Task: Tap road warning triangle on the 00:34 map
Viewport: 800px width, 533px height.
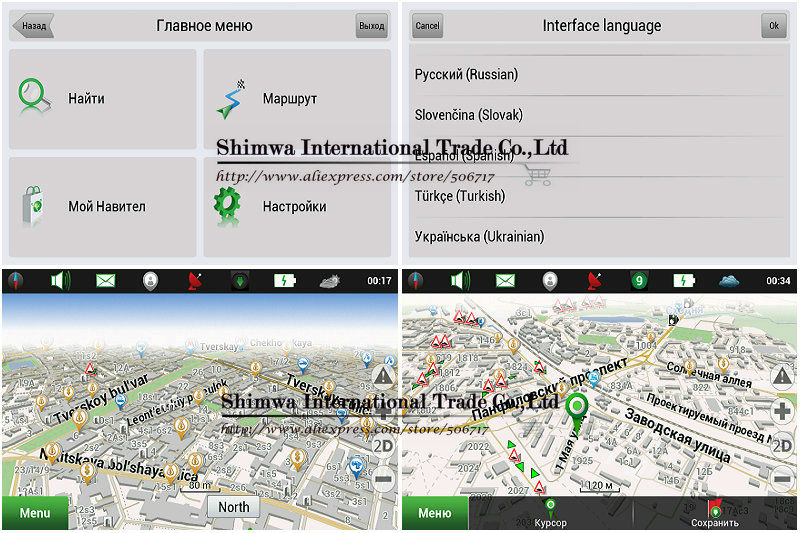Action: (782, 376)
